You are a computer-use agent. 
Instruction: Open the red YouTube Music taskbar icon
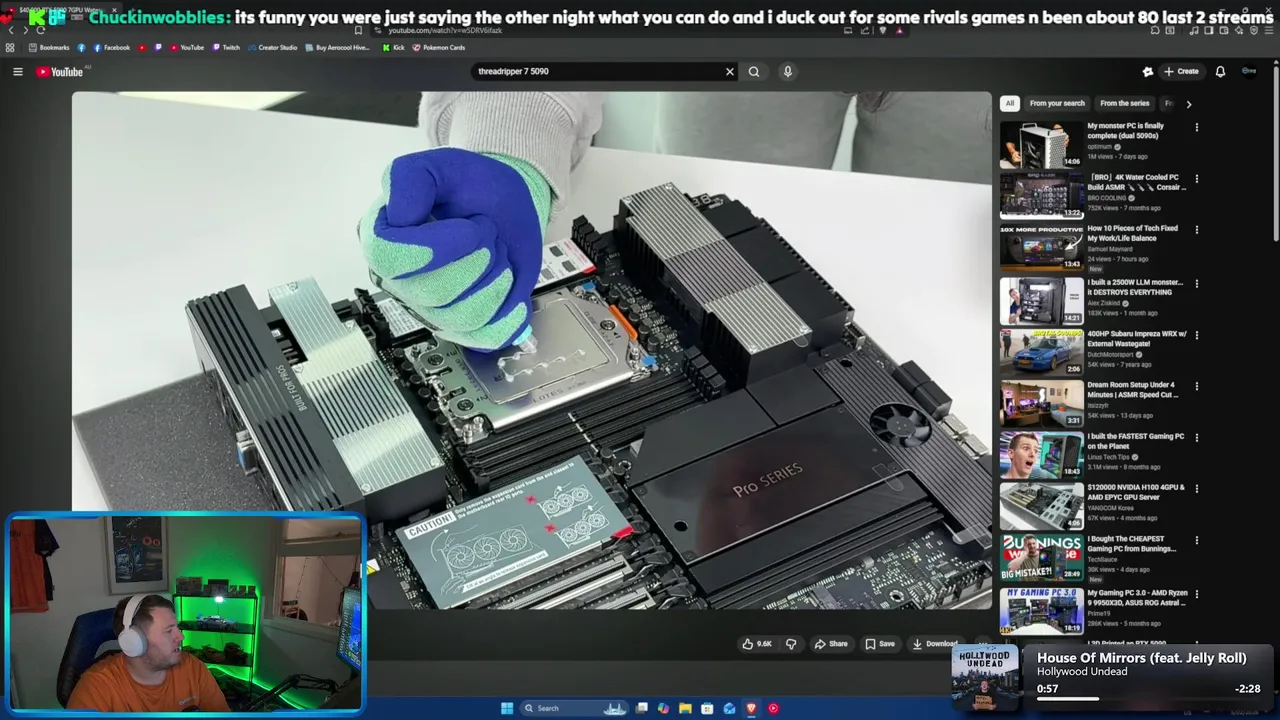[x=773, y=708]
